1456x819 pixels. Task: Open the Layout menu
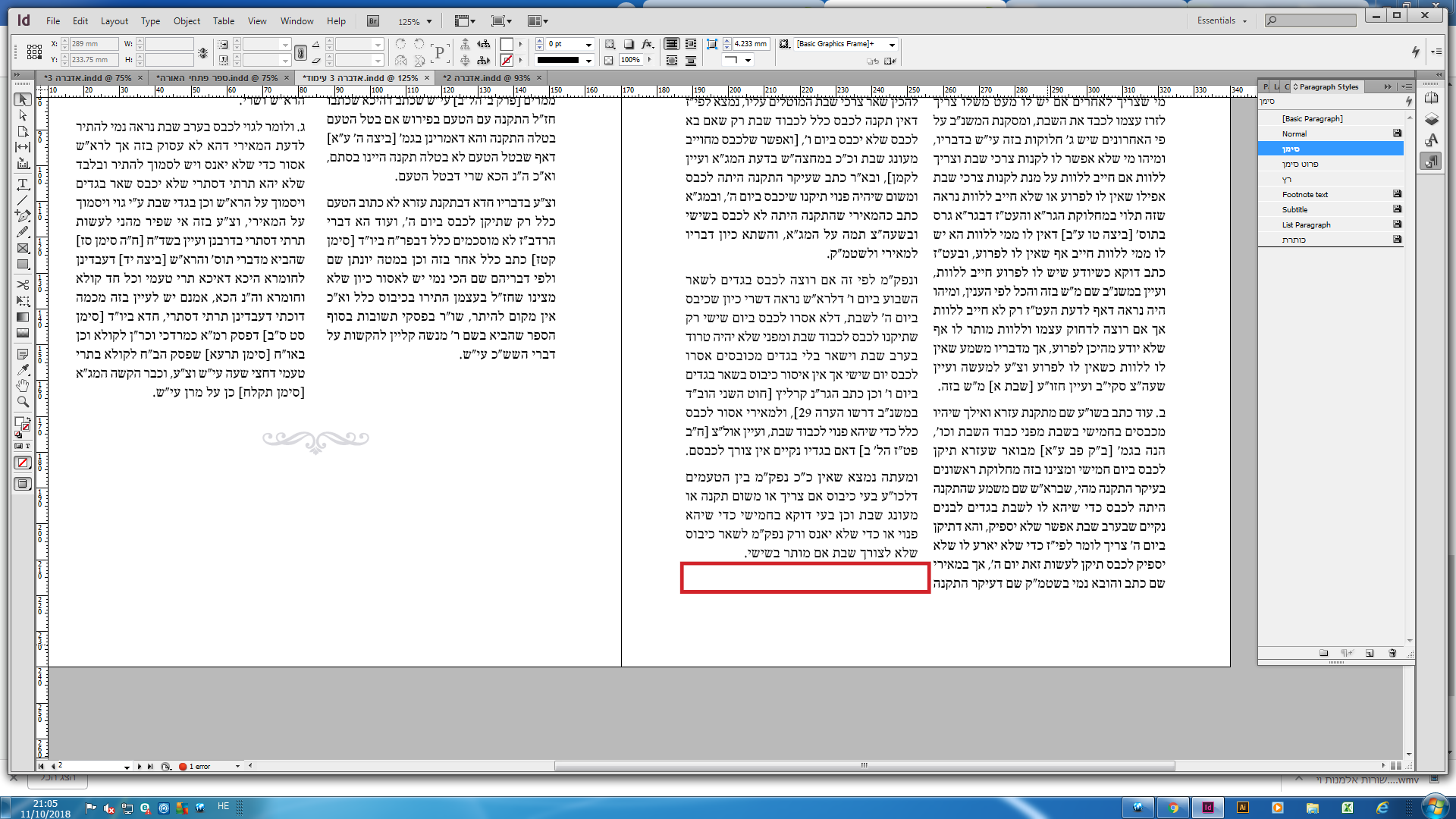pyautogui.click(x=114, y=21)
